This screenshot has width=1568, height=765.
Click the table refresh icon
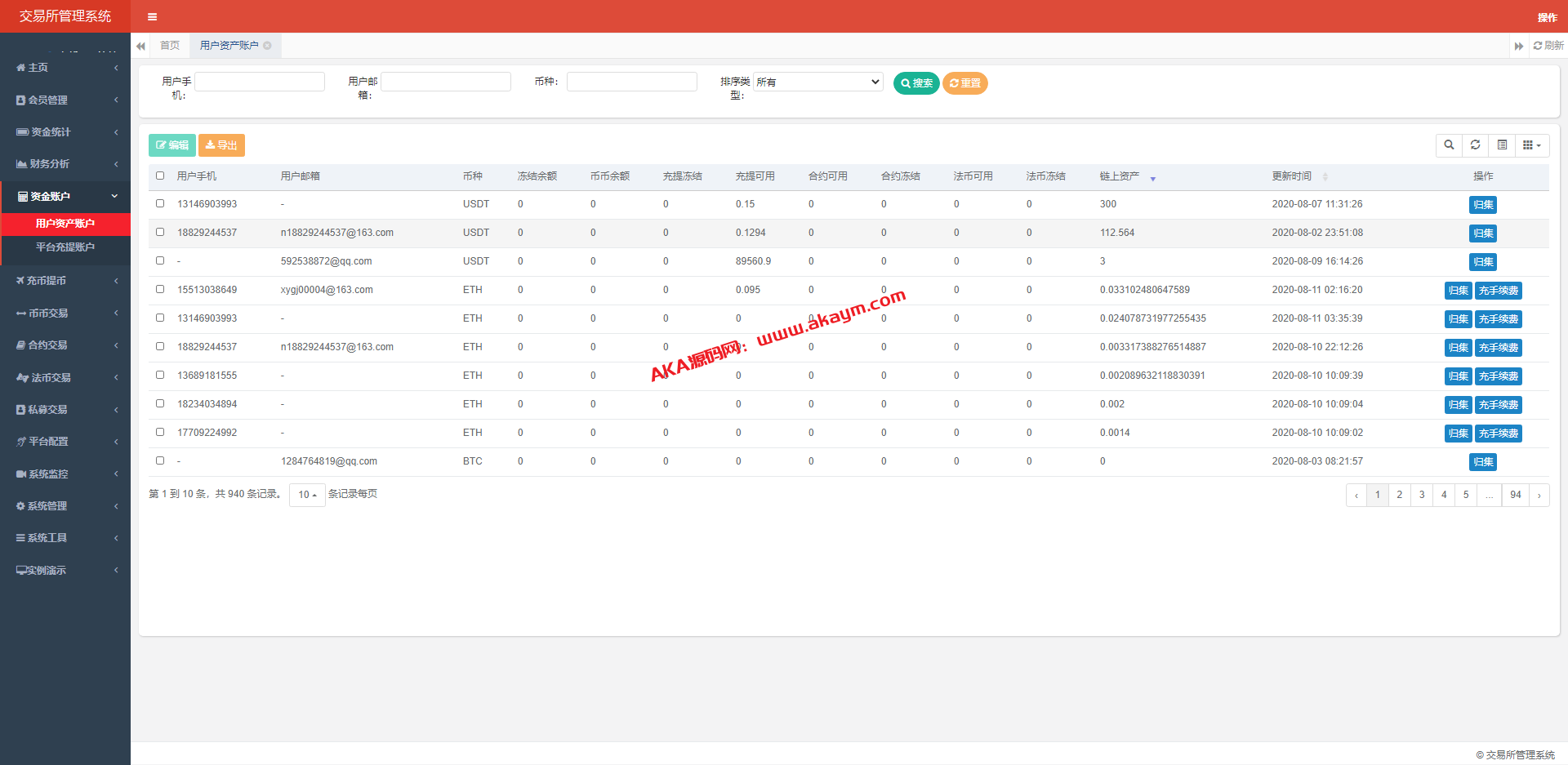(x=1475, y=145)
